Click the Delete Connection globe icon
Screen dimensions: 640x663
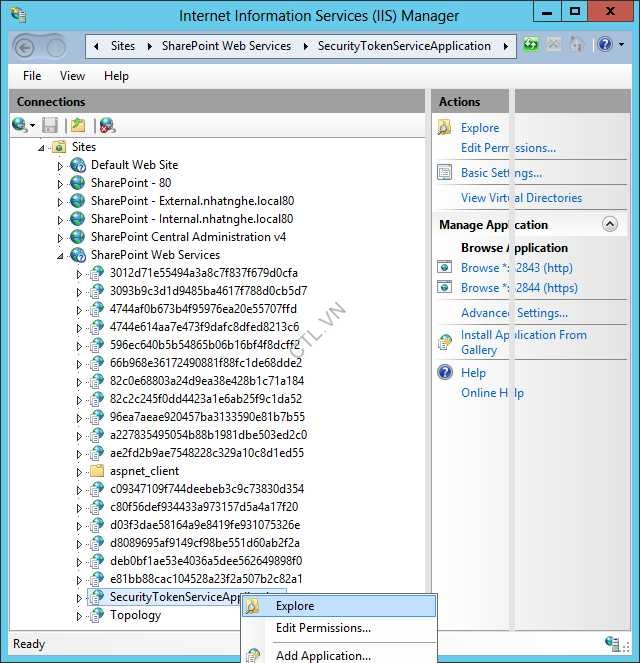107,126
